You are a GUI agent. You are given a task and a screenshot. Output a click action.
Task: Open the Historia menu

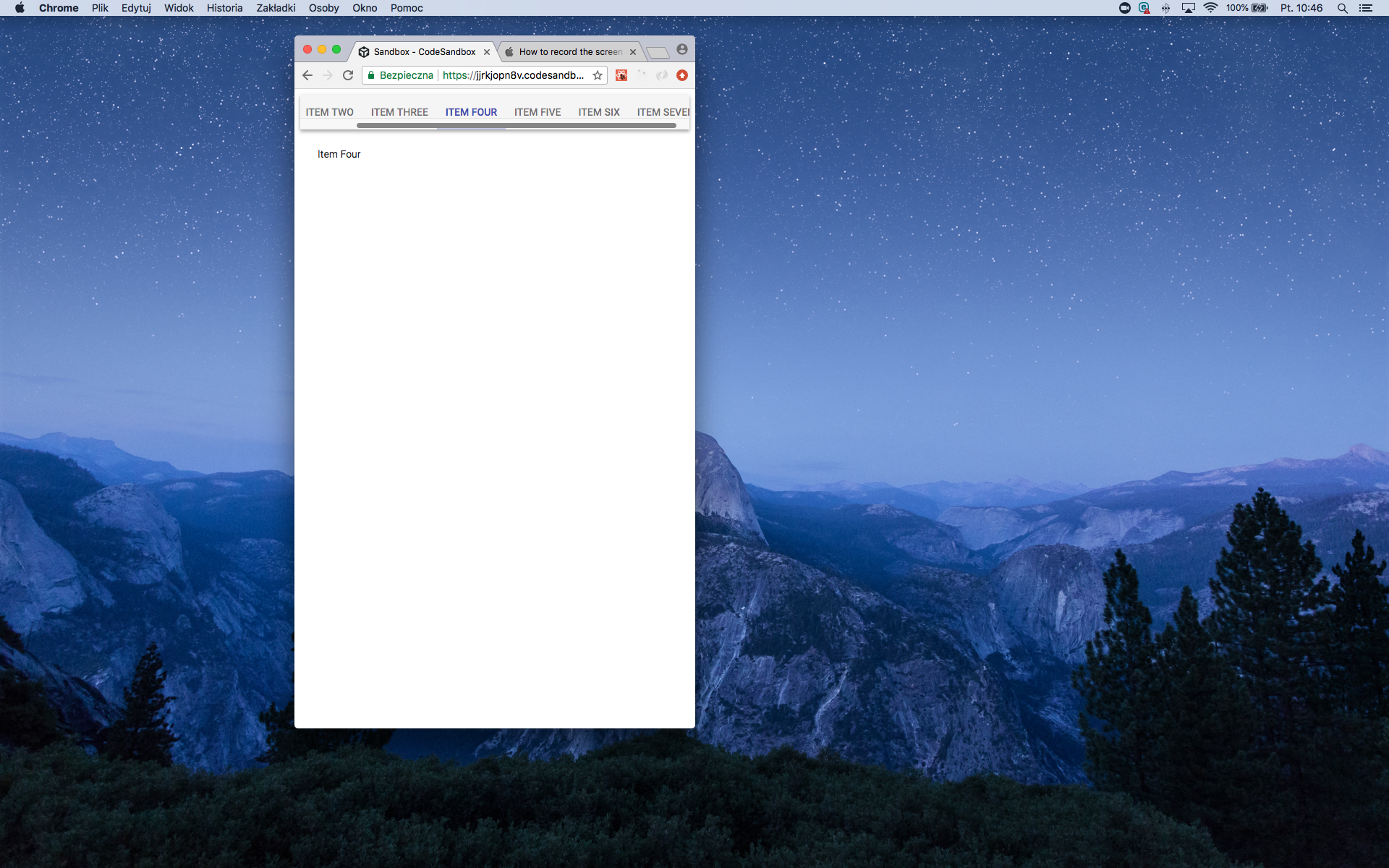[x=224, y=8]
